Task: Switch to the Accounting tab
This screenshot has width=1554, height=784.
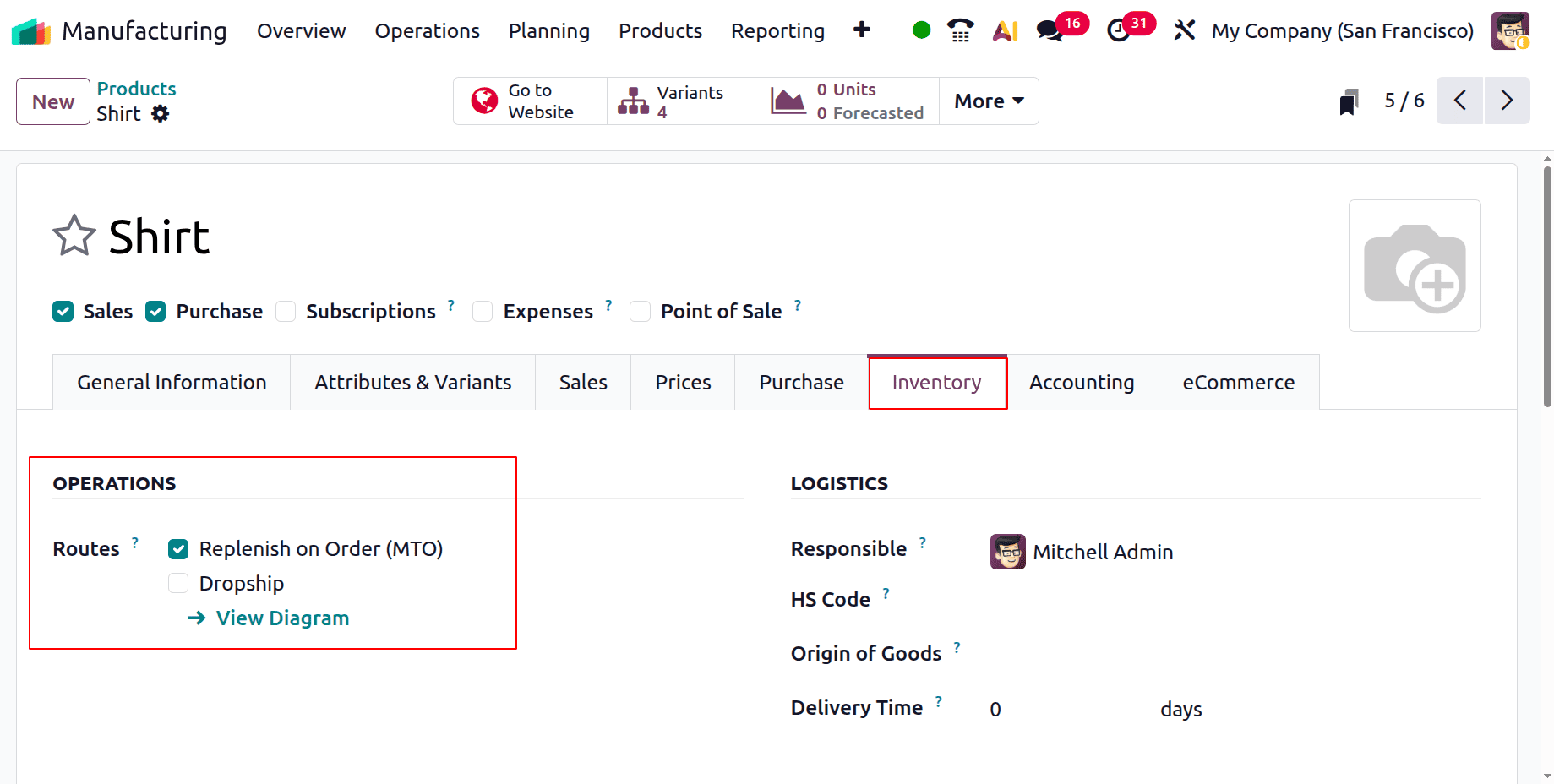Action: pos(1082,383)
